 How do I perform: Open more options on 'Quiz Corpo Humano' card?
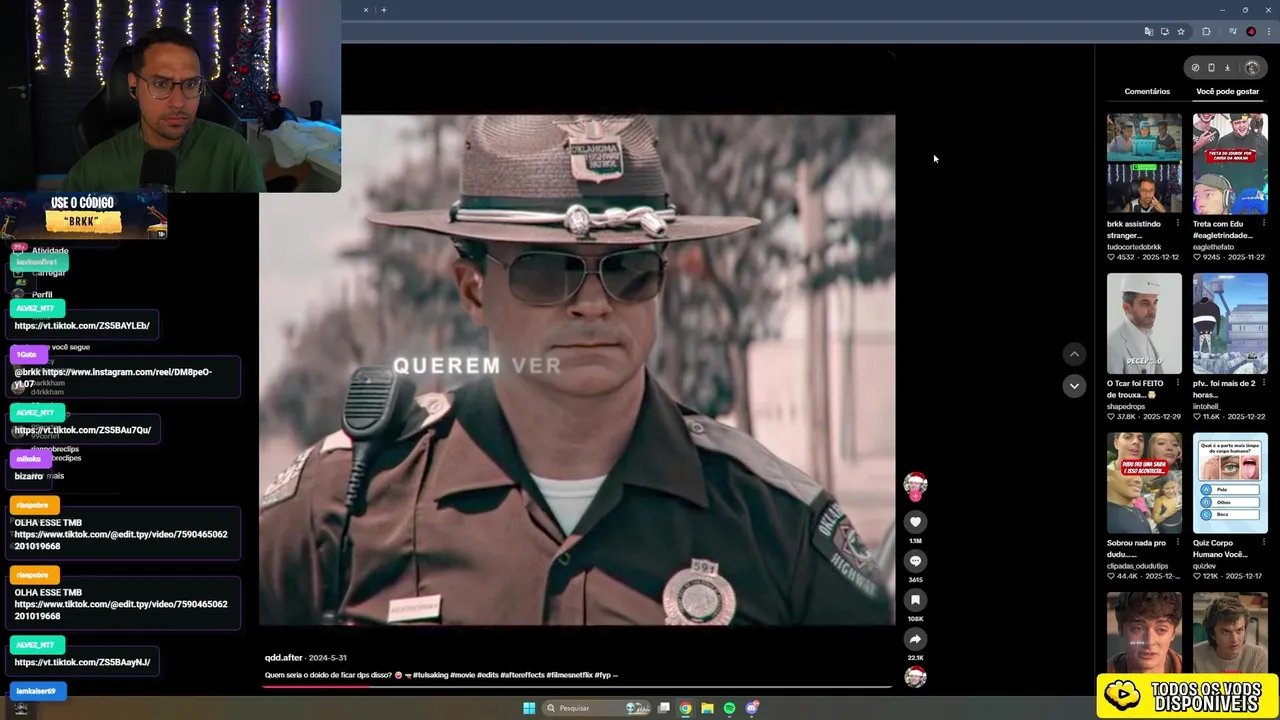coord(1263,543)
